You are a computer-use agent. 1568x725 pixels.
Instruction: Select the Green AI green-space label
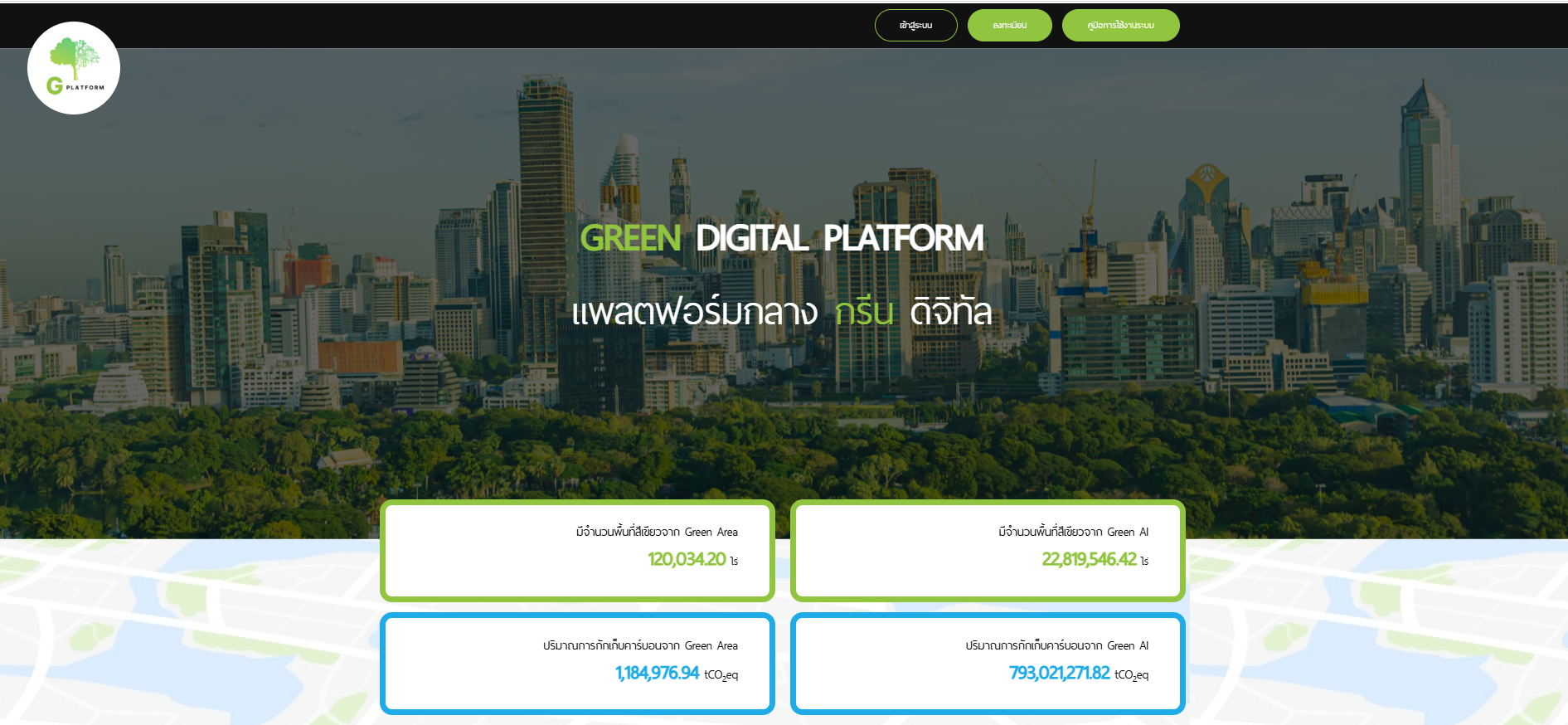coord(1073,532)
